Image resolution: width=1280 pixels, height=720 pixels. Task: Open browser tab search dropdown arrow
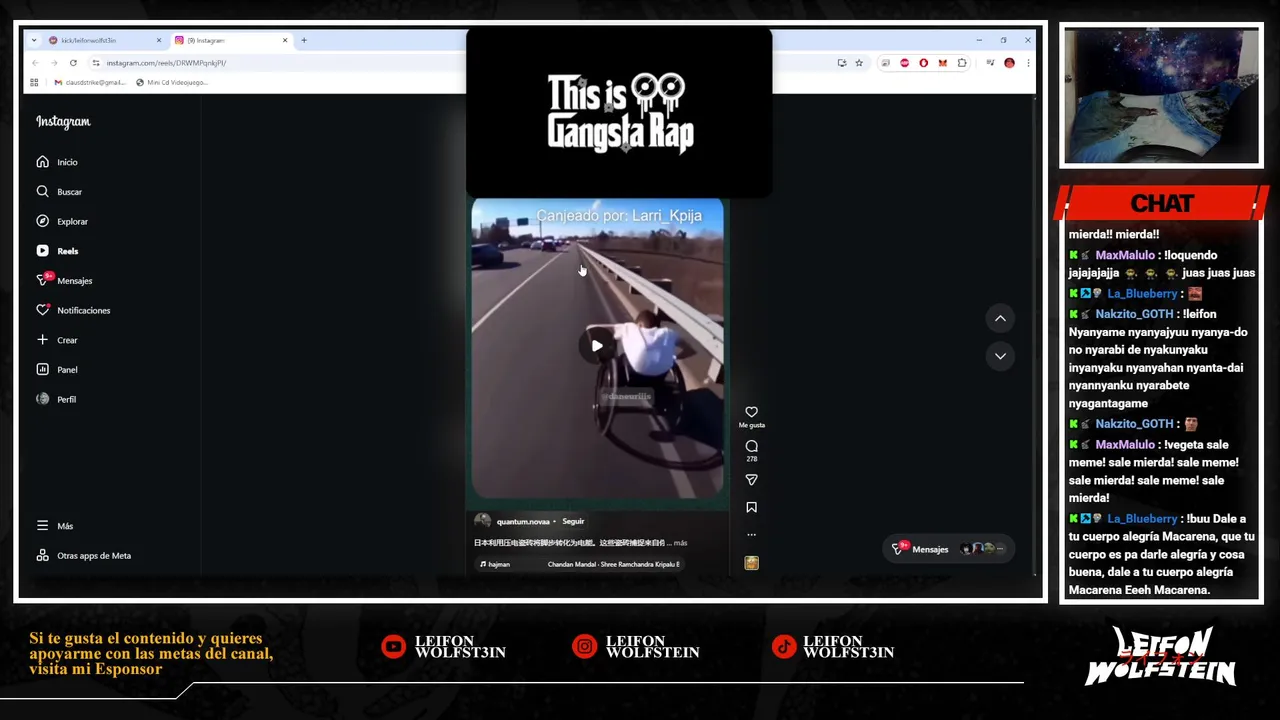click(x=34, y=41)
